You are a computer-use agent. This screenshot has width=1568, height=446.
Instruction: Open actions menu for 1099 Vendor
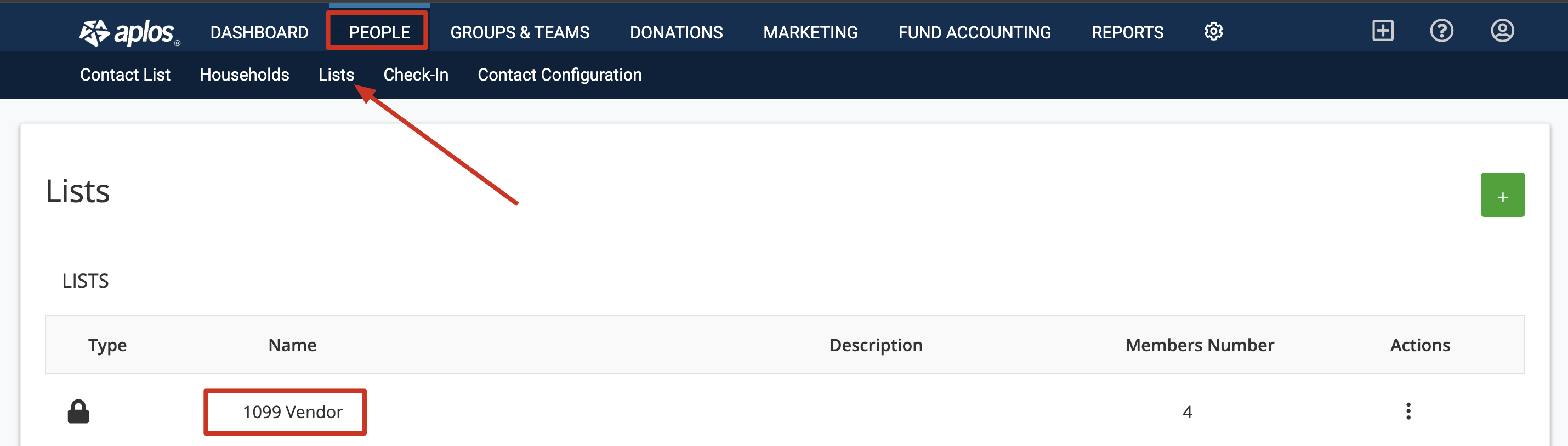pyautogui.click(x=1408, y=412)
